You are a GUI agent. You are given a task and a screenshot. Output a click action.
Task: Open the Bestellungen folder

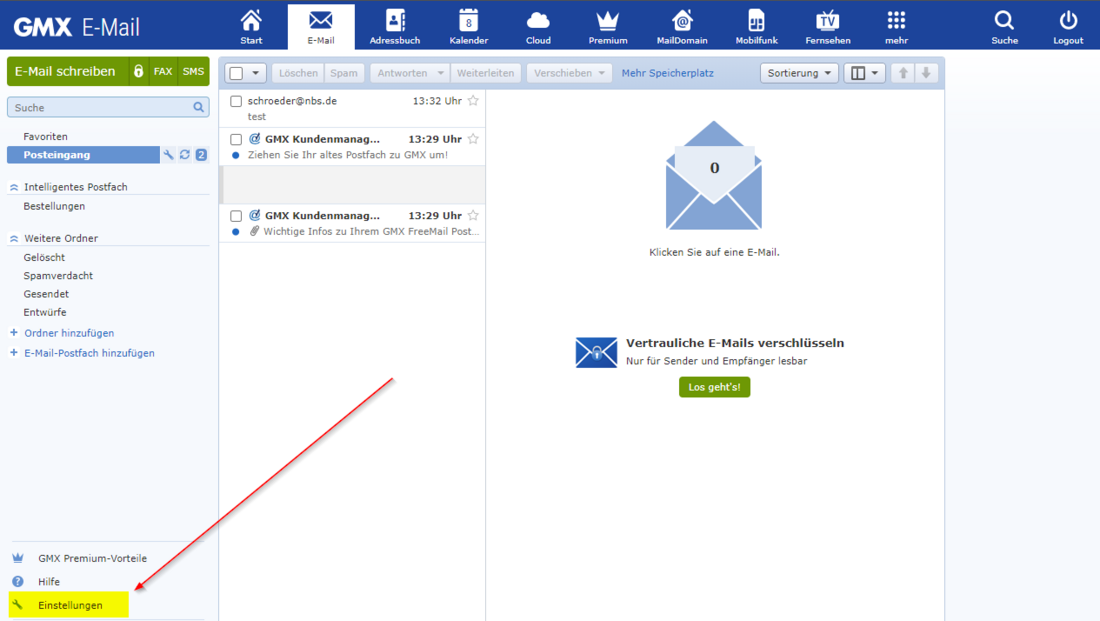pos(54,206)
